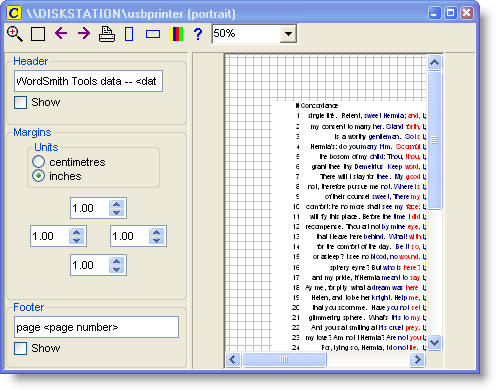
Task: Open the 50% zoom dropdown arrow
Action: tap(288, 34)
